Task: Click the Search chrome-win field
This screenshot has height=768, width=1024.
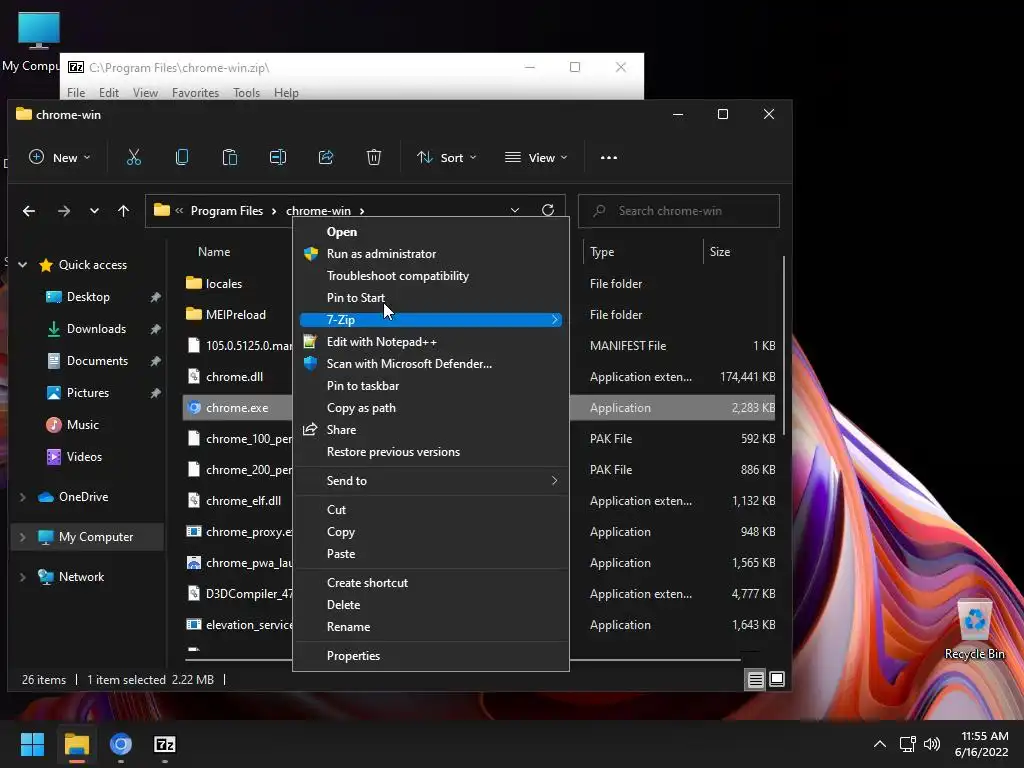Action: click(679, 211)
